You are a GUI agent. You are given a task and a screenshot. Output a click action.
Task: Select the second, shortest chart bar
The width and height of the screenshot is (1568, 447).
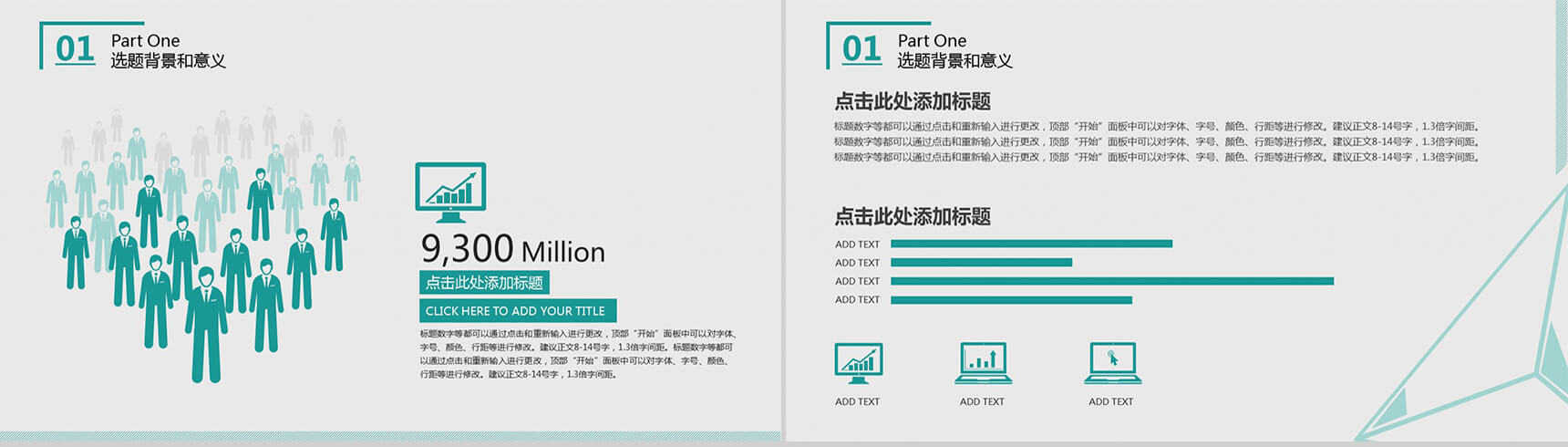coord(981,263)
